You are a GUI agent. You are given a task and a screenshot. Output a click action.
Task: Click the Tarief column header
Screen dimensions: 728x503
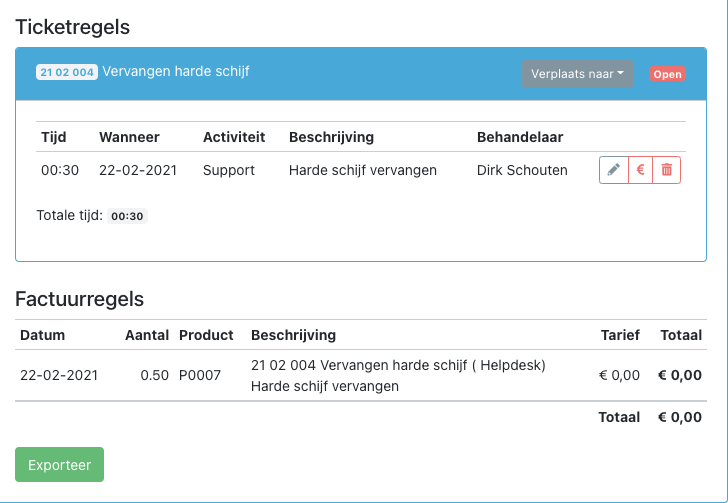[620, 335]
